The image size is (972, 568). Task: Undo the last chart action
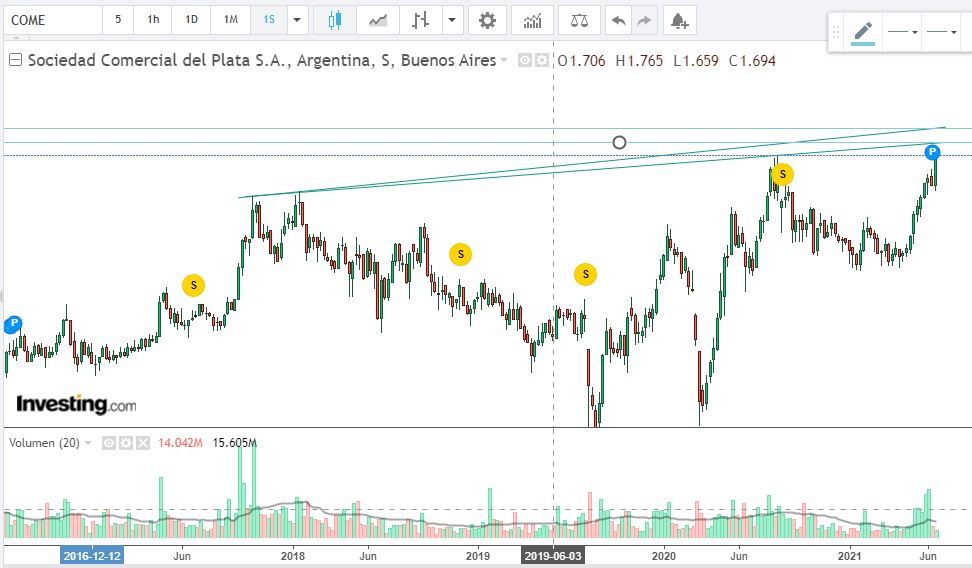[x=619, y=20]
